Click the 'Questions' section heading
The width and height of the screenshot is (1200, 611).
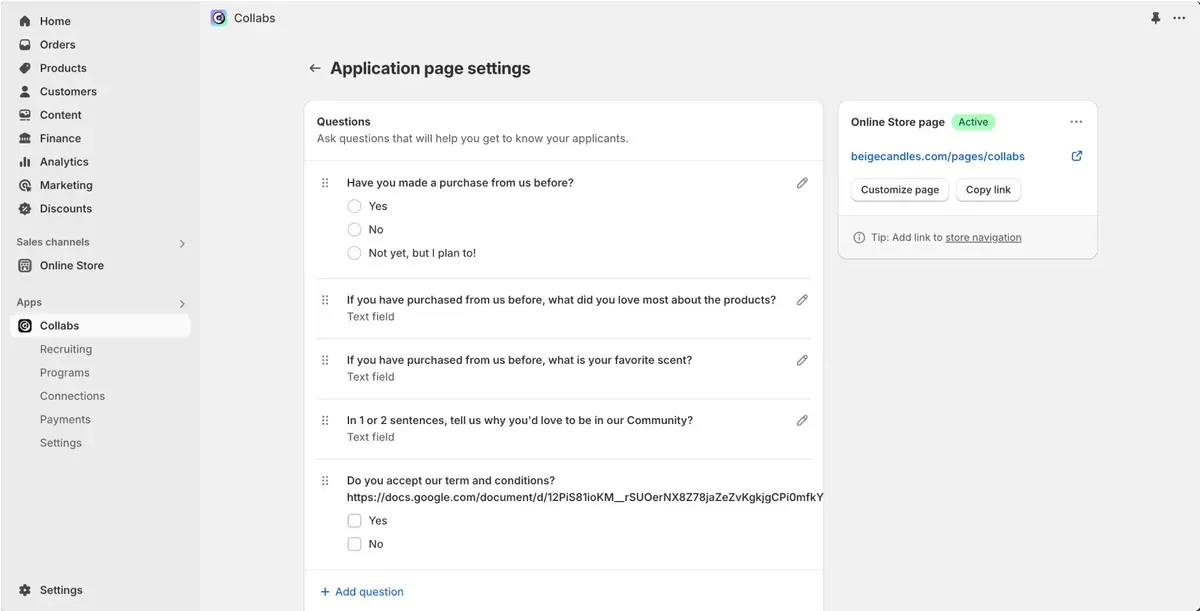344,122
